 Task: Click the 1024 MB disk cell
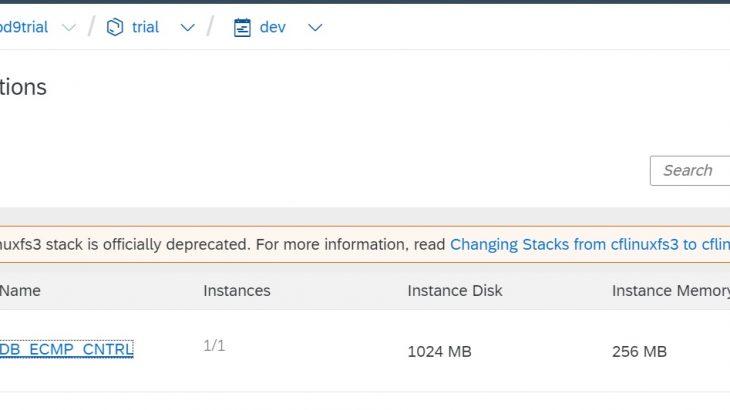[439, 352]
